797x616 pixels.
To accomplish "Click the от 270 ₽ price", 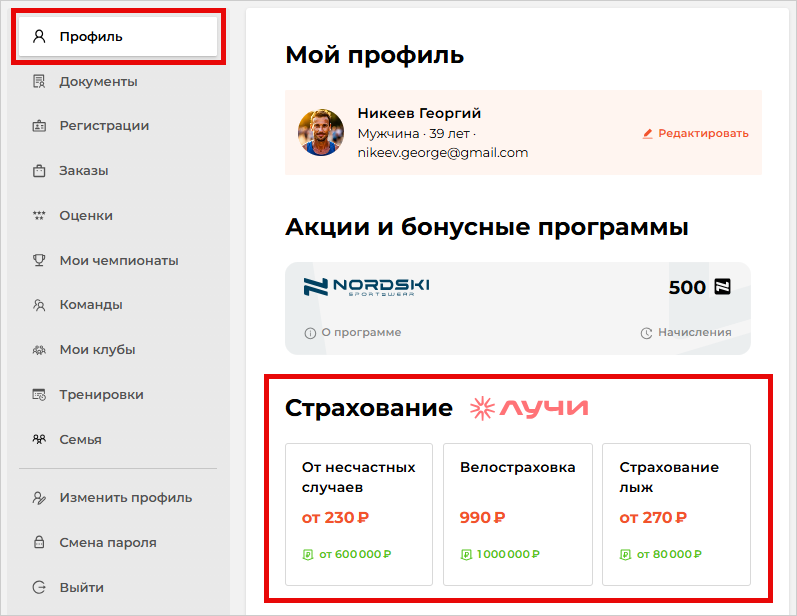I will pos(653,517).
